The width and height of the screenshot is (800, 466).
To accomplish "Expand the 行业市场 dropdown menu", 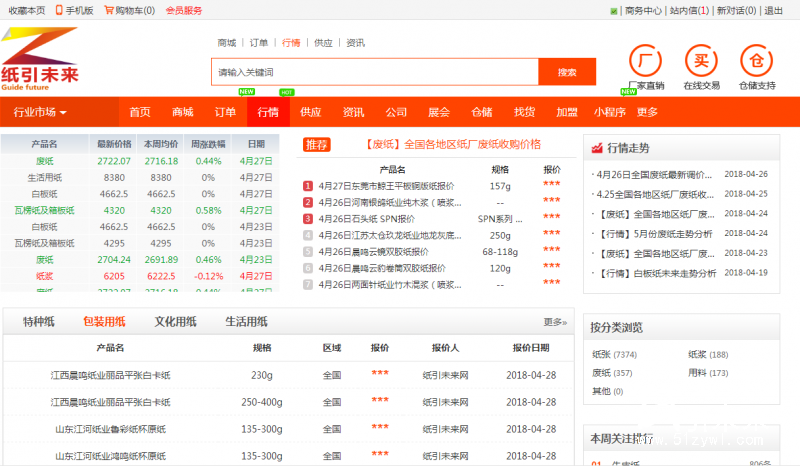I will (40, 112).
